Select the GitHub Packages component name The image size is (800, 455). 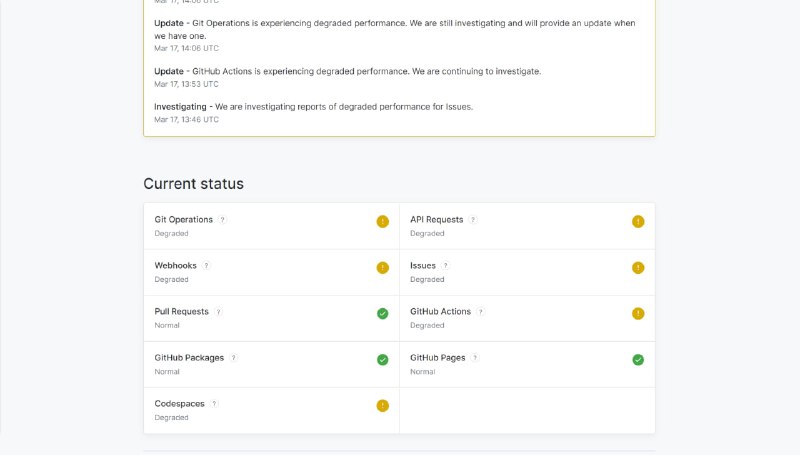click(189, 358)
